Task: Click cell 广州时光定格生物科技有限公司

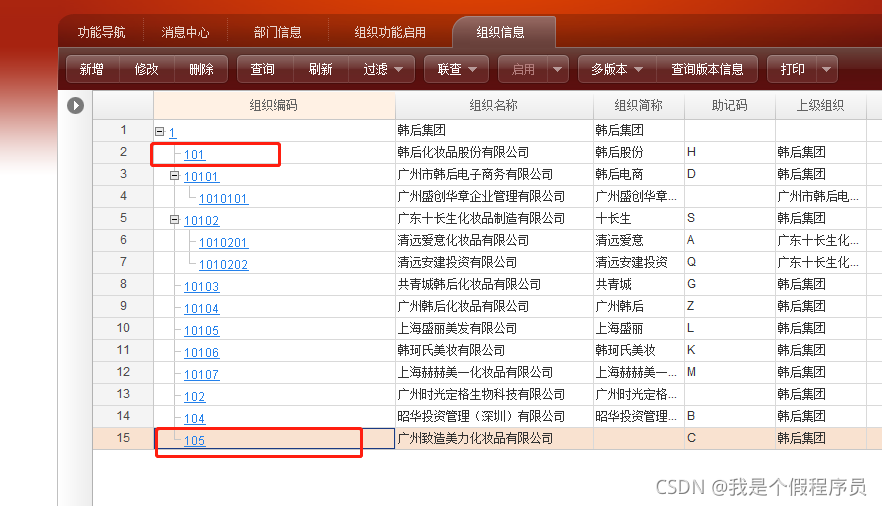Action: (494, 394)
